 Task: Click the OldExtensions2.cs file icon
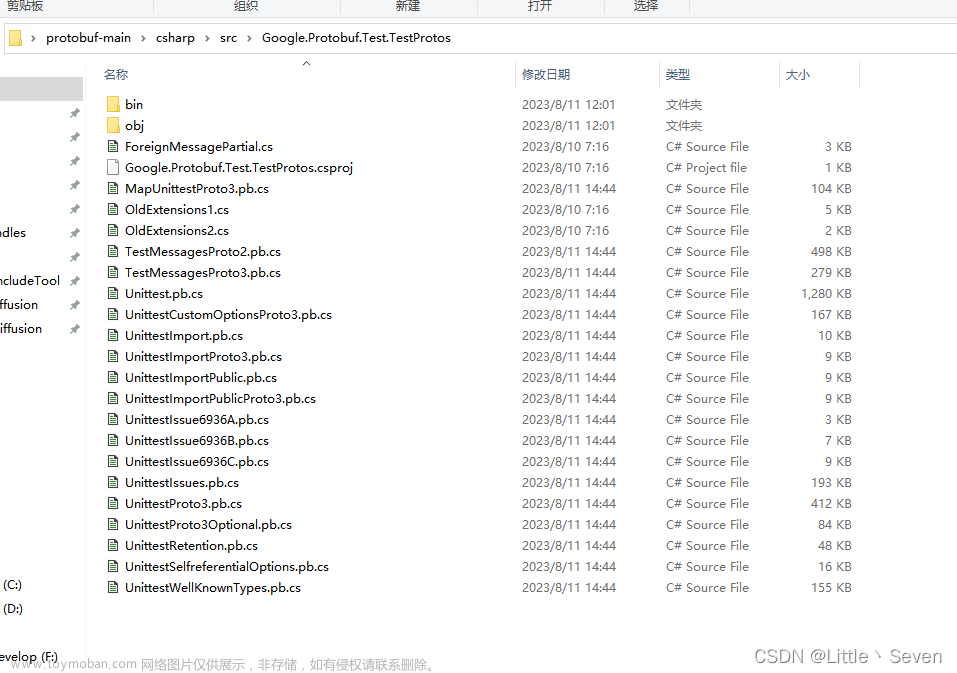[113, 231]
